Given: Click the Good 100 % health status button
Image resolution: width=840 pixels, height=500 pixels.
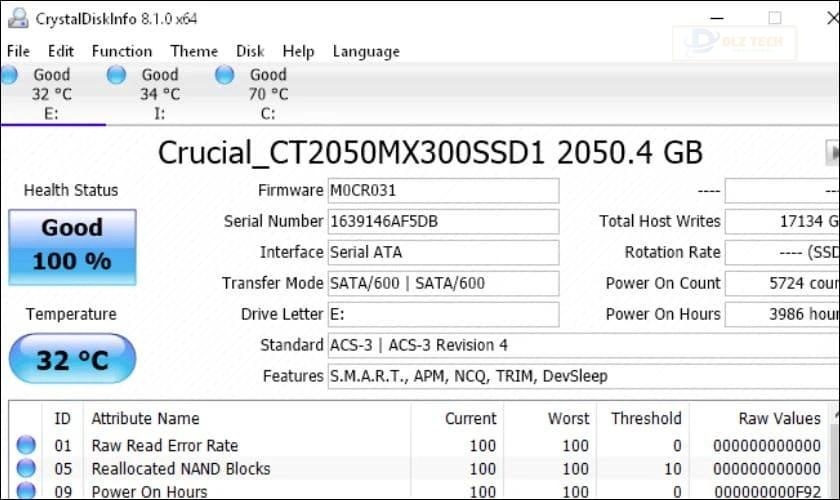Looking at the screenshot, I should tap(72, 246).
